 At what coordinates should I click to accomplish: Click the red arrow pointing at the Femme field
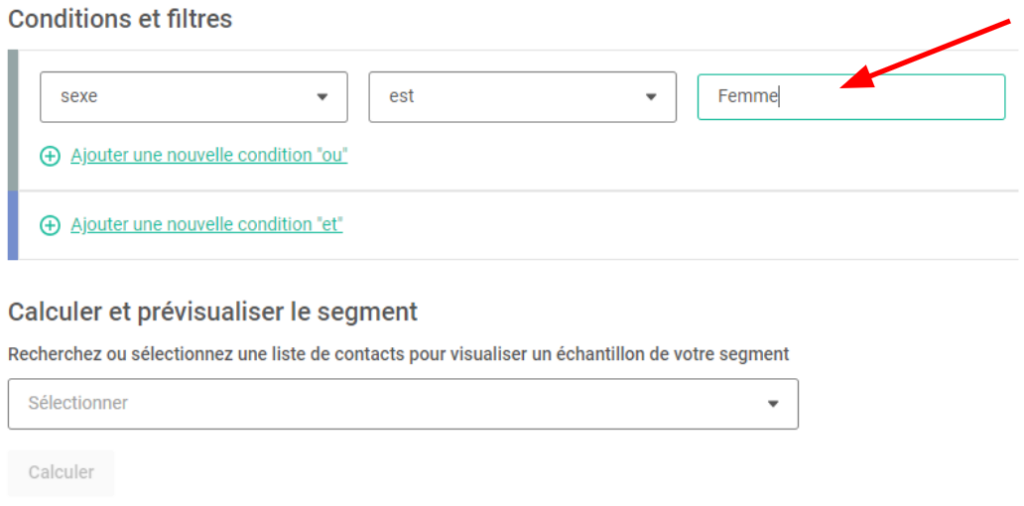(x=925, y=56)
